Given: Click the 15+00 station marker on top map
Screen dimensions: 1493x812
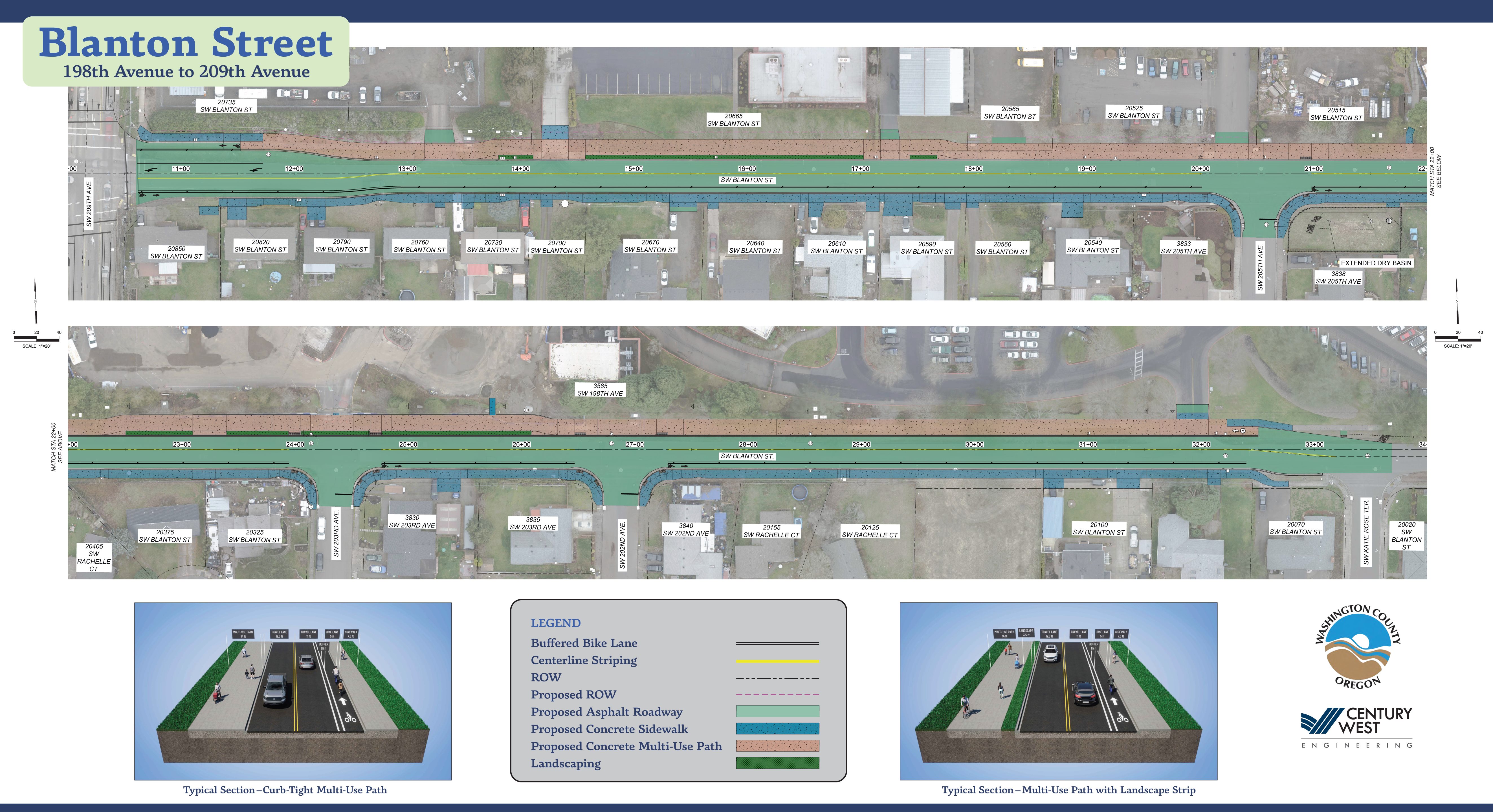Looking at the screenshot, I should click(x=634, y=169).
